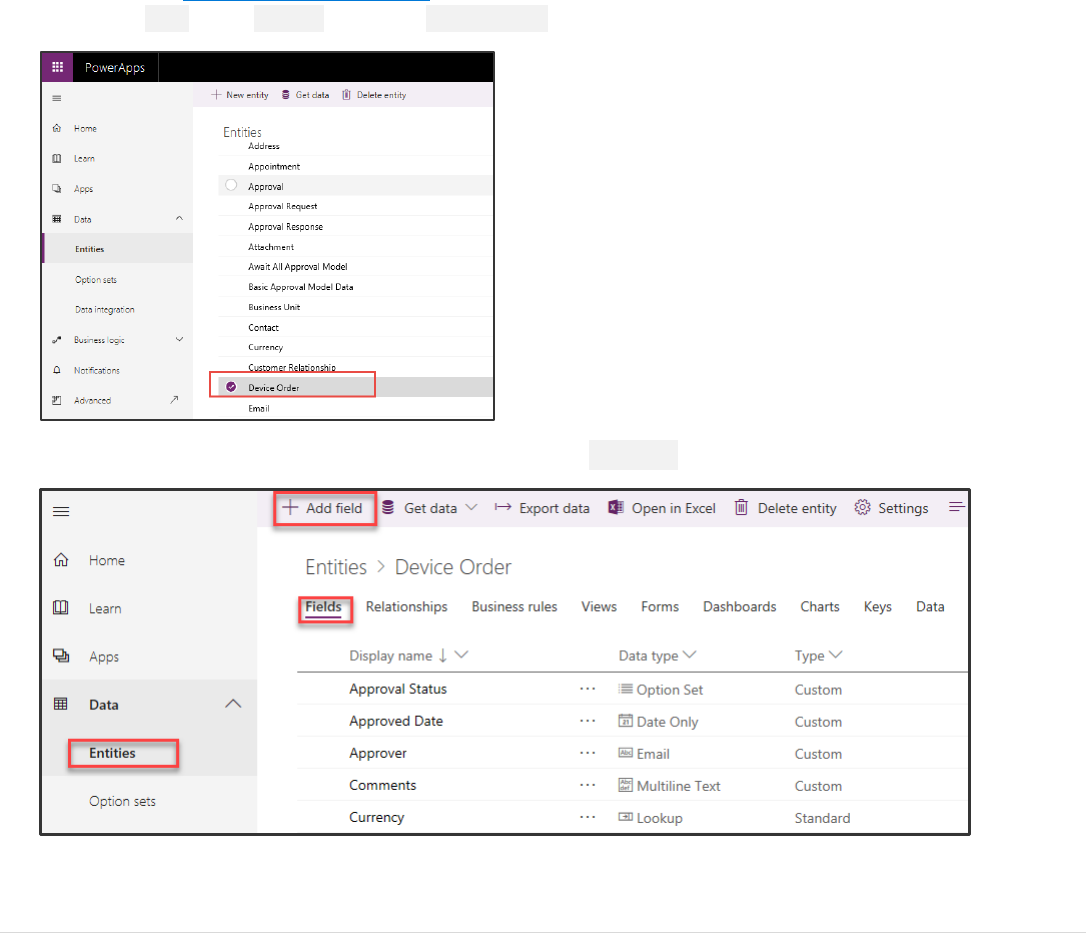1086x933 pixels.
Task: Click the Business logic flow icon
Action: (57, 340)
